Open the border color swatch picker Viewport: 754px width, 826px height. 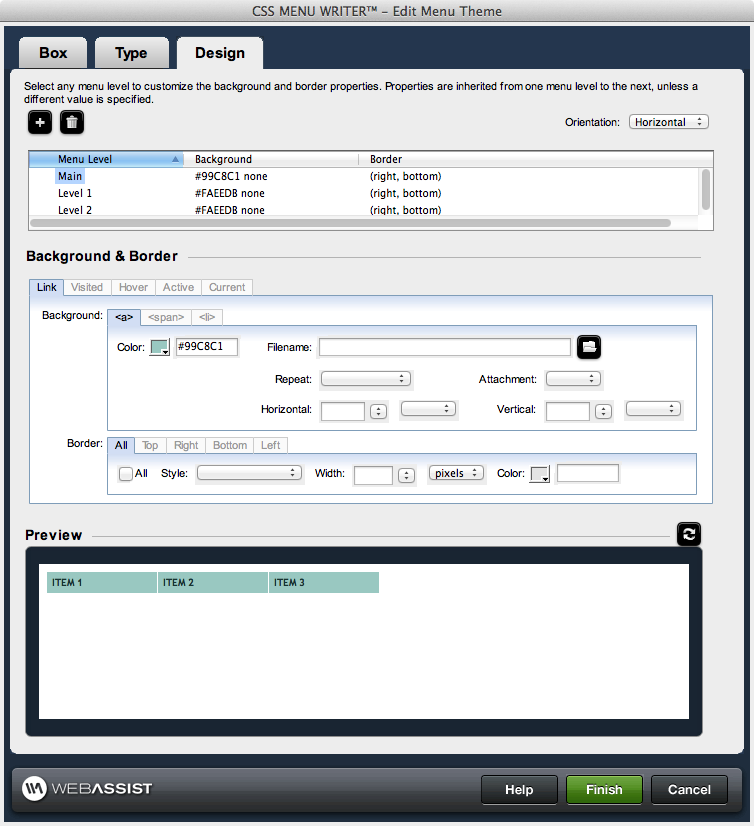pos(540,474)
